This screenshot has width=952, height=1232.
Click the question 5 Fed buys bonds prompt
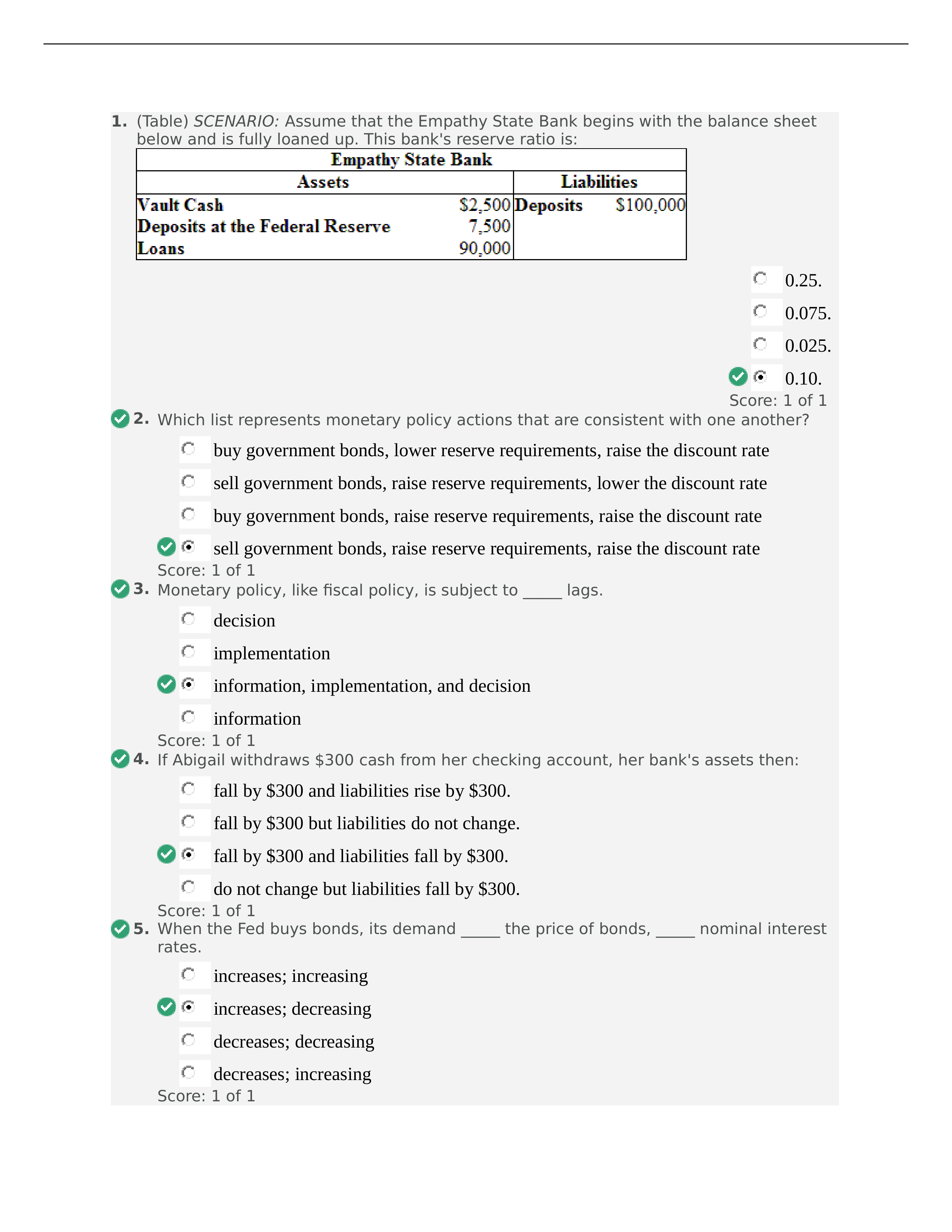[x=492, y=938]
